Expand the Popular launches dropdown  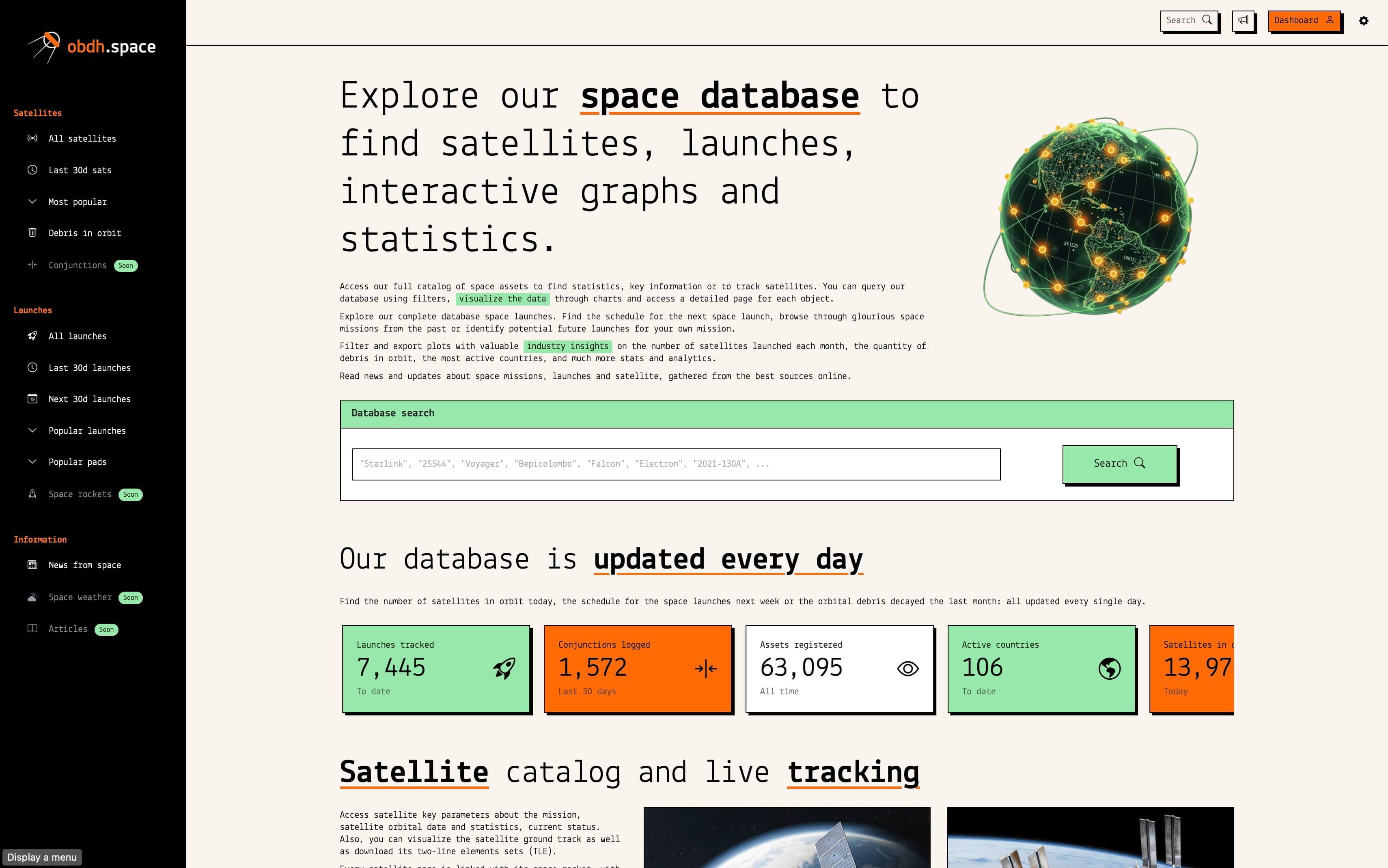(86, 430)
